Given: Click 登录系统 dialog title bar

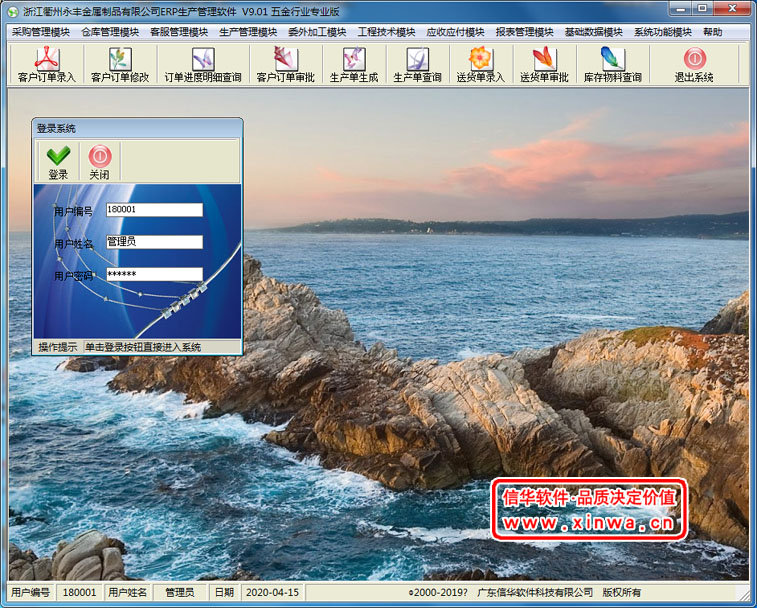Looking at the screenshot, I should pos(137,128).
